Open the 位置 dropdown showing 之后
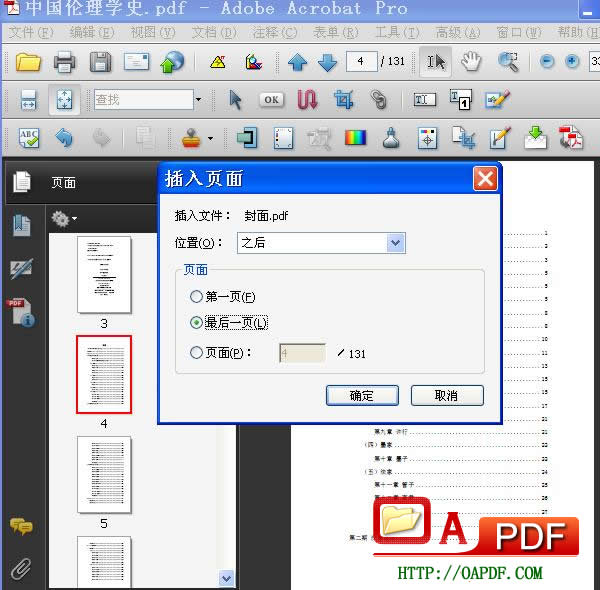Screen dimensions: 600x590 [321, 243]
